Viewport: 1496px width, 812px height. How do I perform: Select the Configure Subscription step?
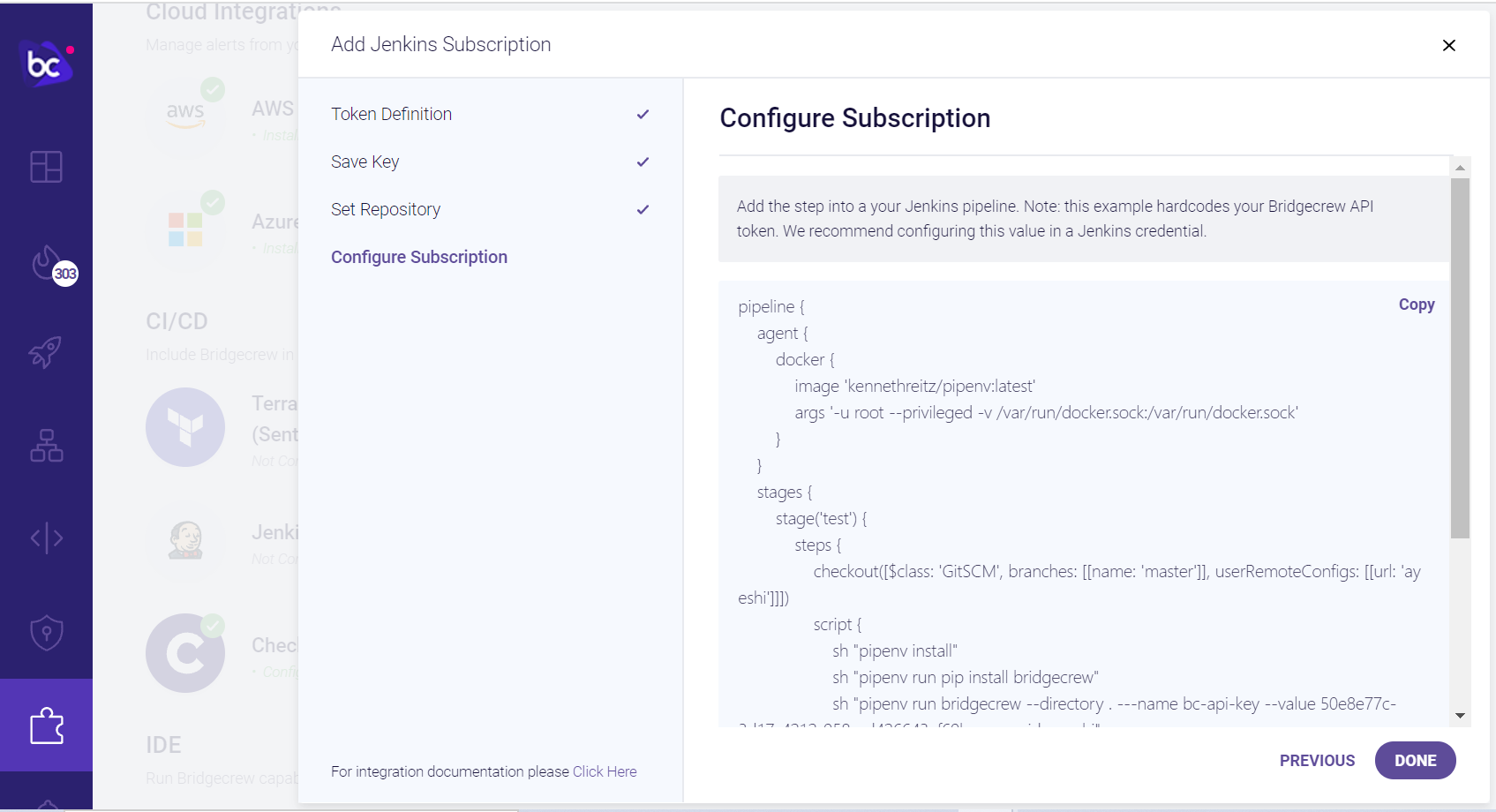419,257
